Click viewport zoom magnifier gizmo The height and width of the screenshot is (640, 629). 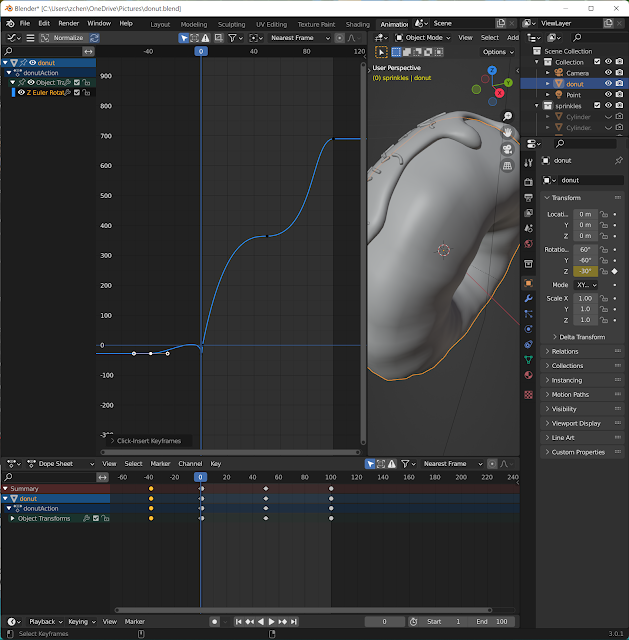point(507,116)
